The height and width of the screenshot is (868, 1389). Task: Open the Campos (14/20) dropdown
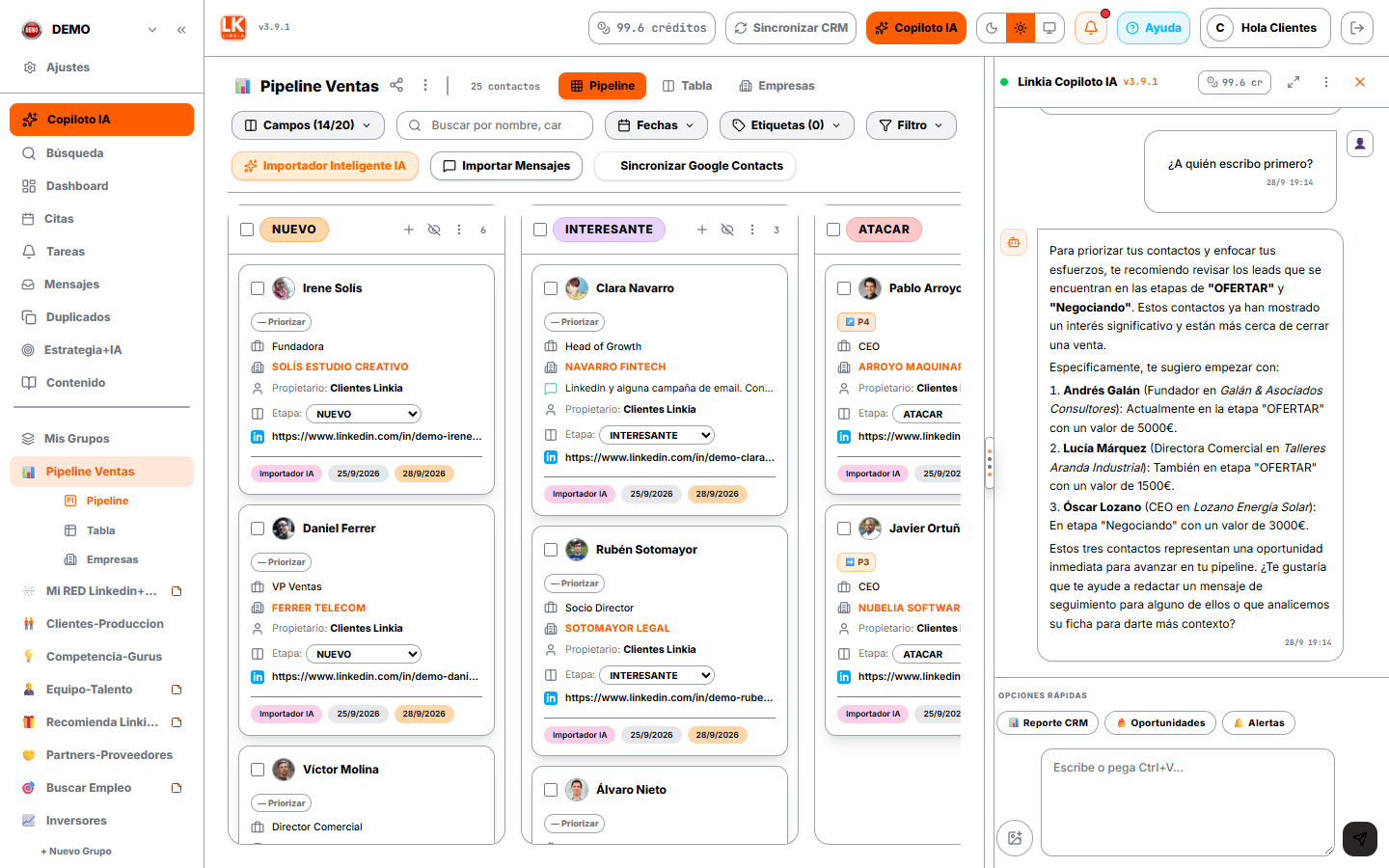pyautogui.click(x=308, y=125)
